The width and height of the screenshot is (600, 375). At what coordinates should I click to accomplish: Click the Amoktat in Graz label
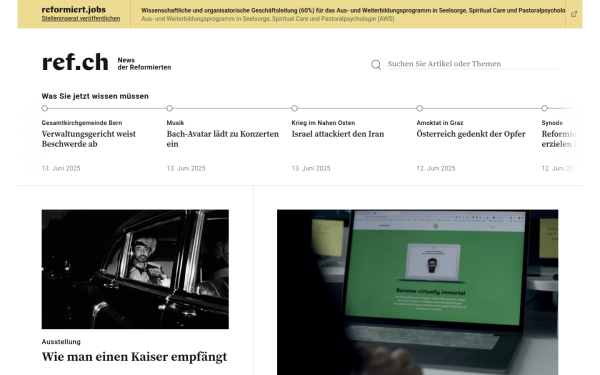click(440, 123)
